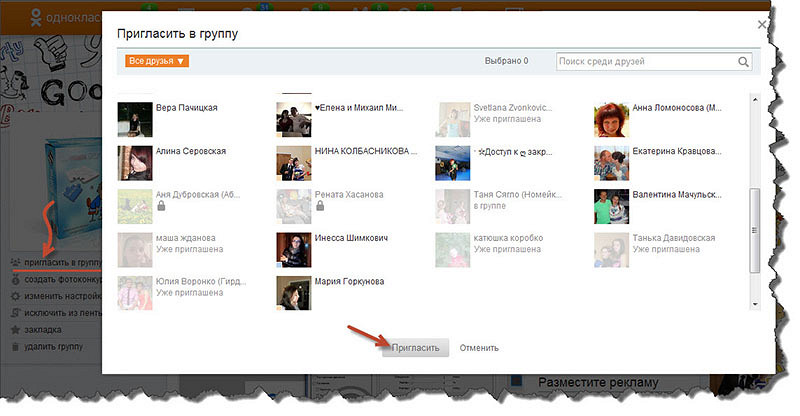800x416 pixels.
Task: Click 'исключить из ленты' in background sidebar
Action: coord(63,313)
